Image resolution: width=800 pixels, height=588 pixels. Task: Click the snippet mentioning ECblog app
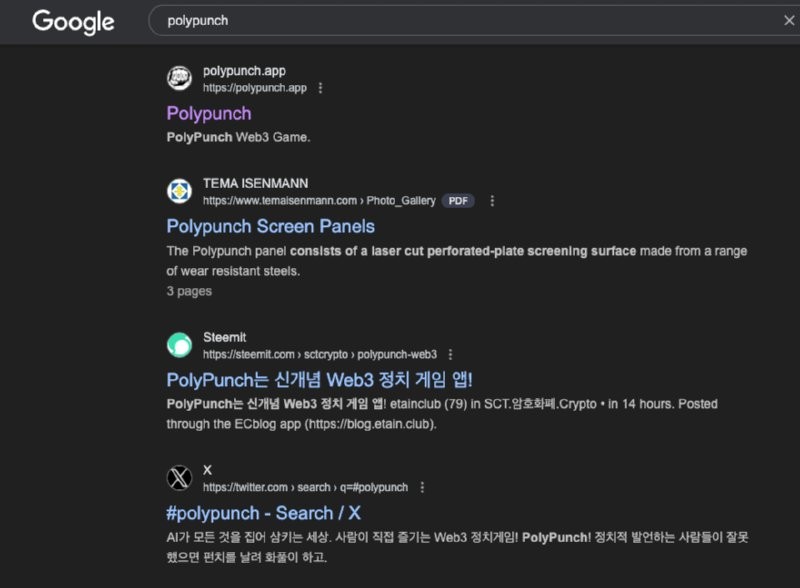pos(442,414)
